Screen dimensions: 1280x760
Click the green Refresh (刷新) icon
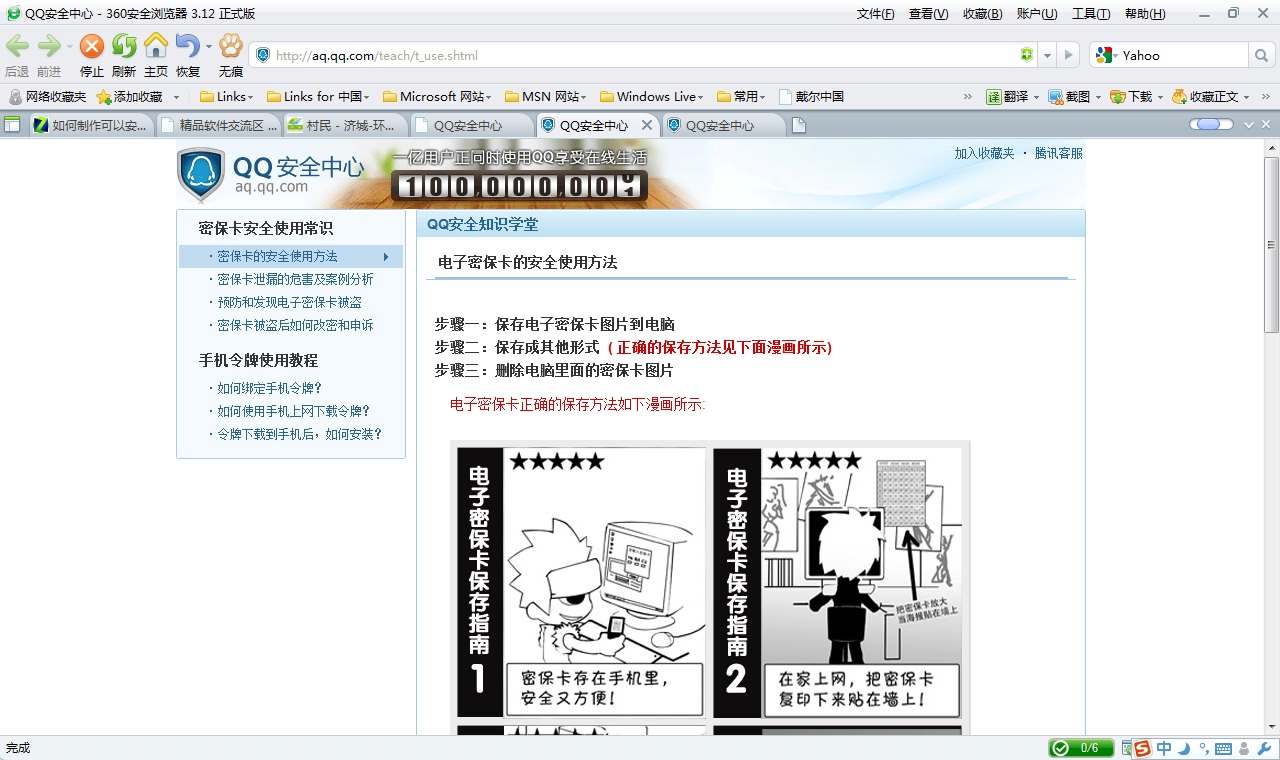pyautogui.click(x=124, y=46)
